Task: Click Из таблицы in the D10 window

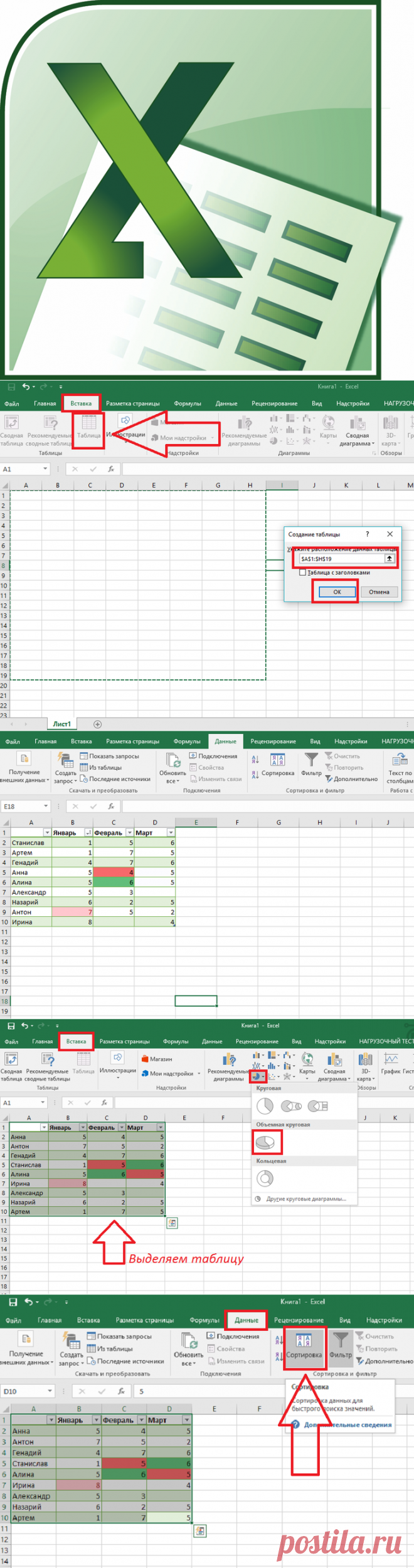Action: (110, 1348)
